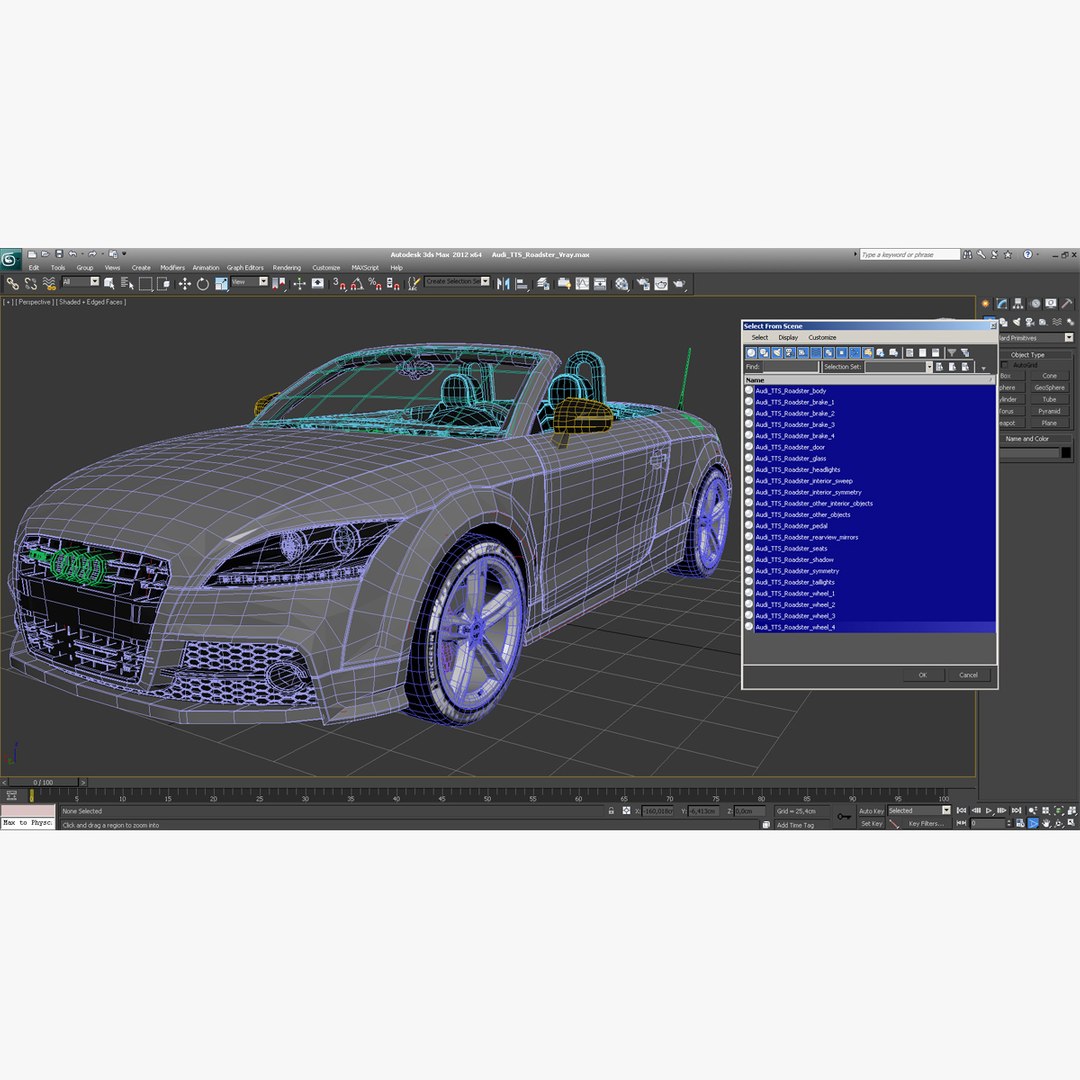1080x1080 pixels.
Task: Toggle the 3D Snaps tool
Action: (x=339, y=283)
